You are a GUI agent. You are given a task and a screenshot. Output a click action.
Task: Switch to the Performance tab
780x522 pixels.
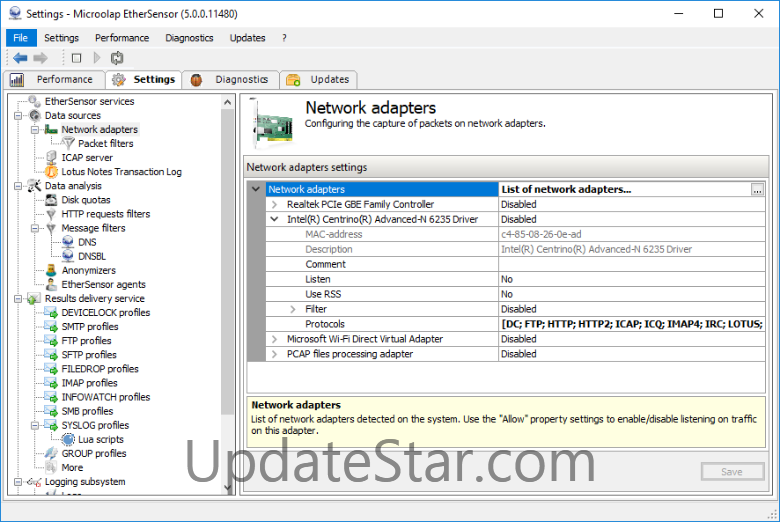pyautogui.click(x=54, y=80)
